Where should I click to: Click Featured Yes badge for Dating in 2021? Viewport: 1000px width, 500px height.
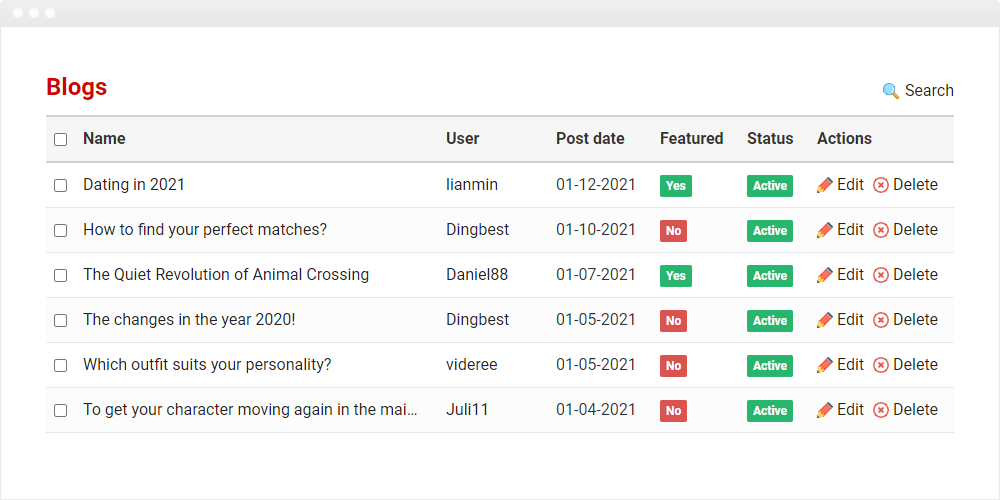point(676,186)
